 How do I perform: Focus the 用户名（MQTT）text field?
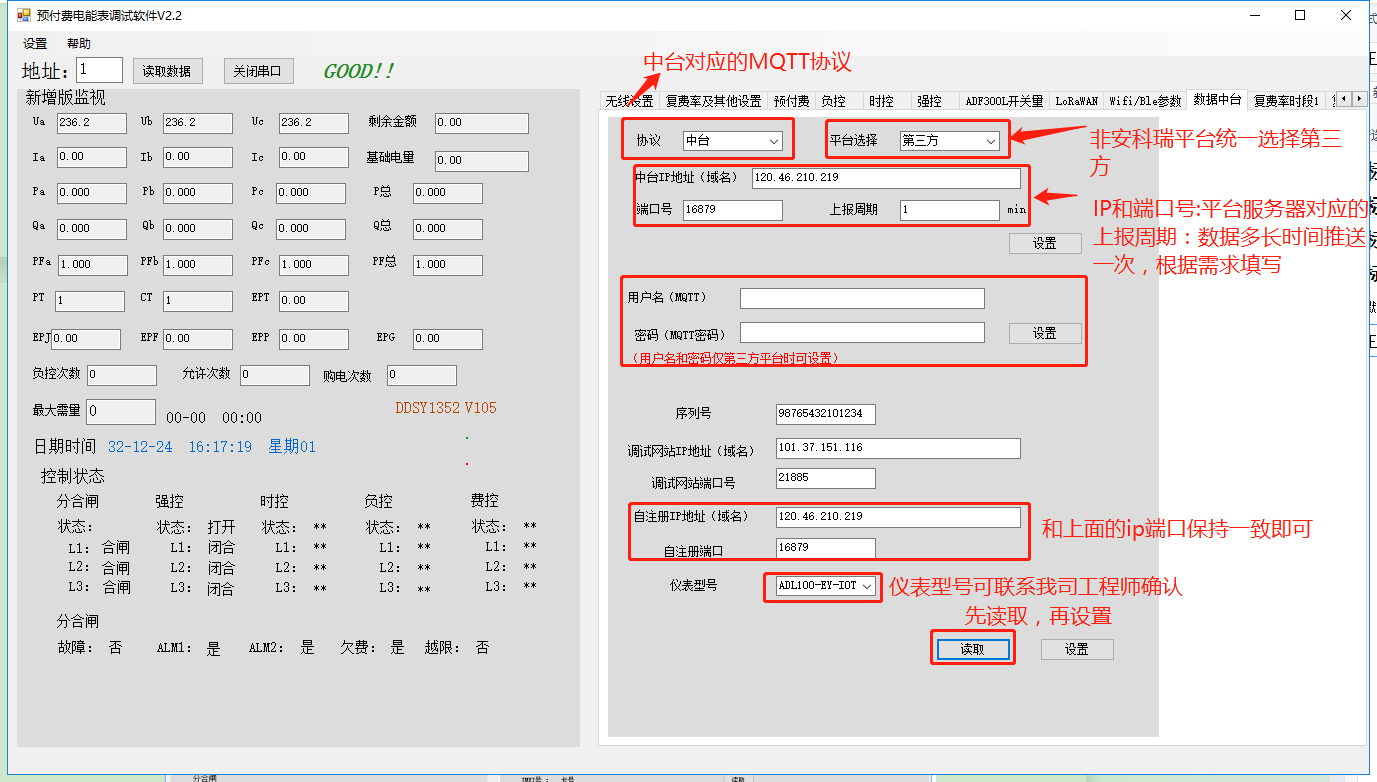coord(861,298)
